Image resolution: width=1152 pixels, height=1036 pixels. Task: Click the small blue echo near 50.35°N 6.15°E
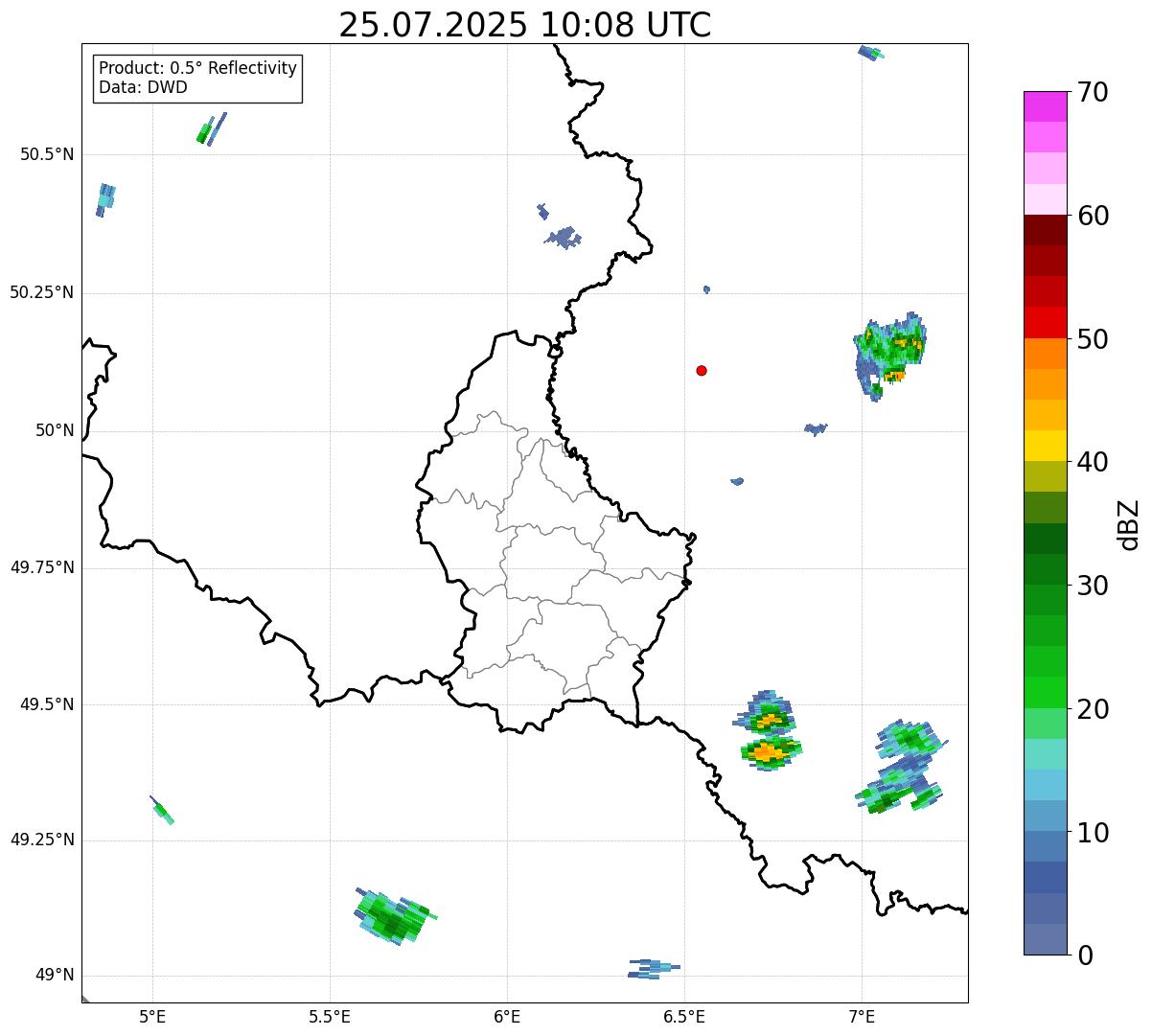pyautogui.click(x=564, y=237)
